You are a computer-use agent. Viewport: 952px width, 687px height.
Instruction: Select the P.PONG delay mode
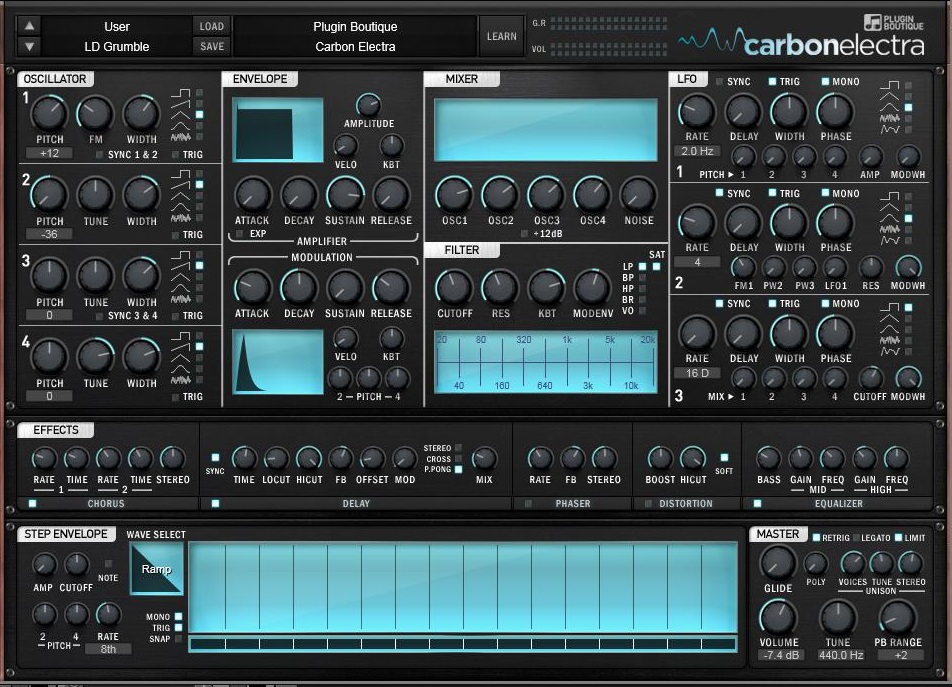(458, 469)
